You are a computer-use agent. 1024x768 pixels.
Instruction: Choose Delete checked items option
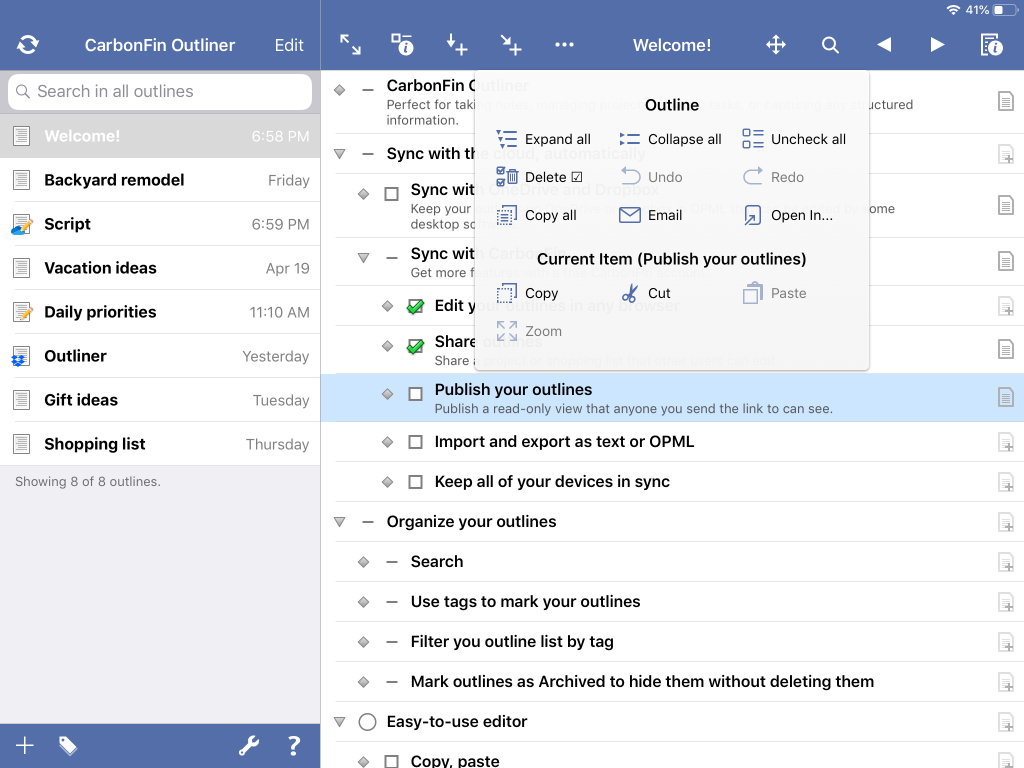tap(539, 177)
